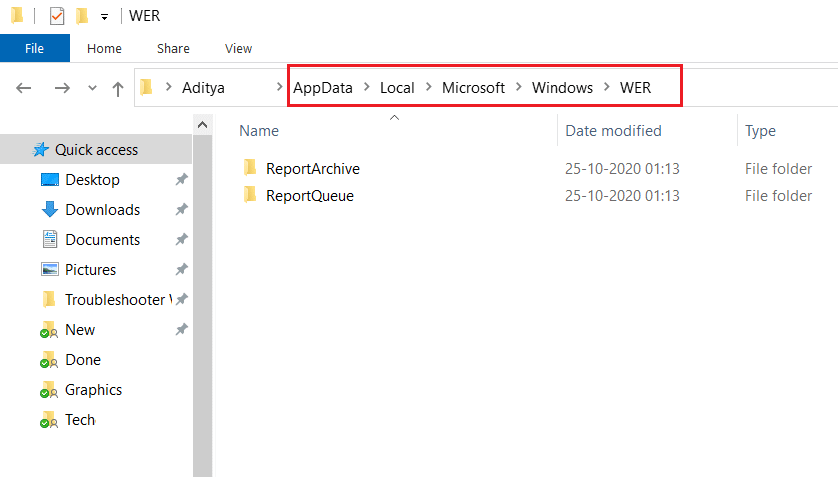Image resolution: width=838 pixels, height=477 pixels.
Task: Open the Graphics folder in sidebar
Action: 93,390
